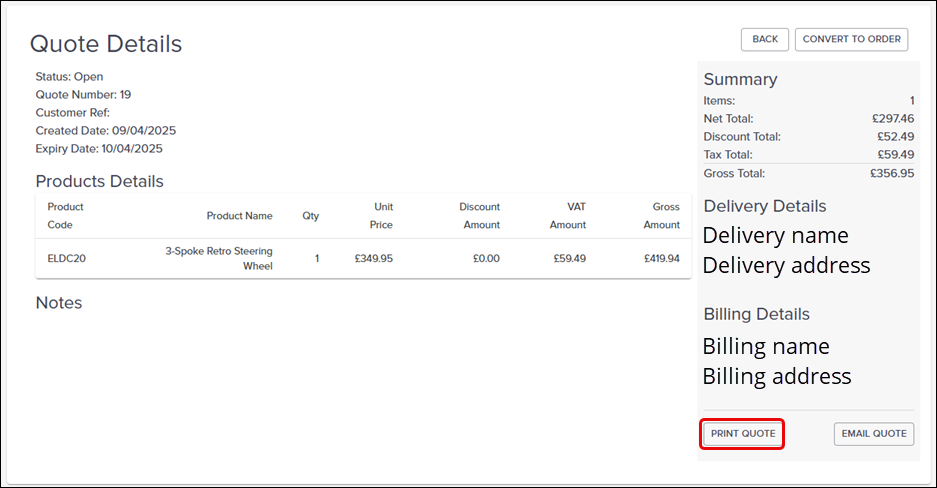Click the VAT Amount column header
The width and height of the screenshot is (937, 488).
click(568, 216)
